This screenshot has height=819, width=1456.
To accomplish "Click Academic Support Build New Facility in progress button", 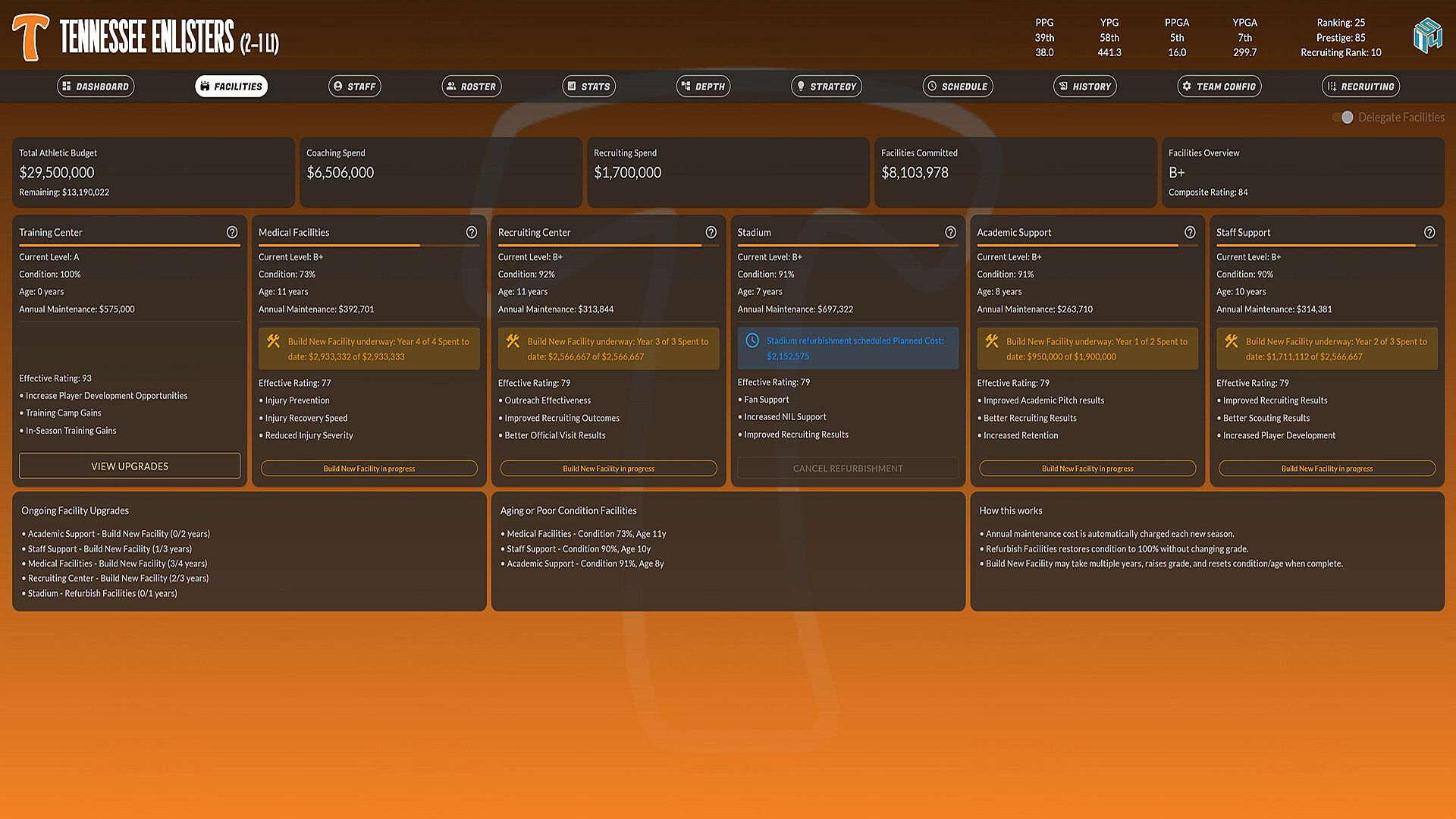I will (1087, 469).
